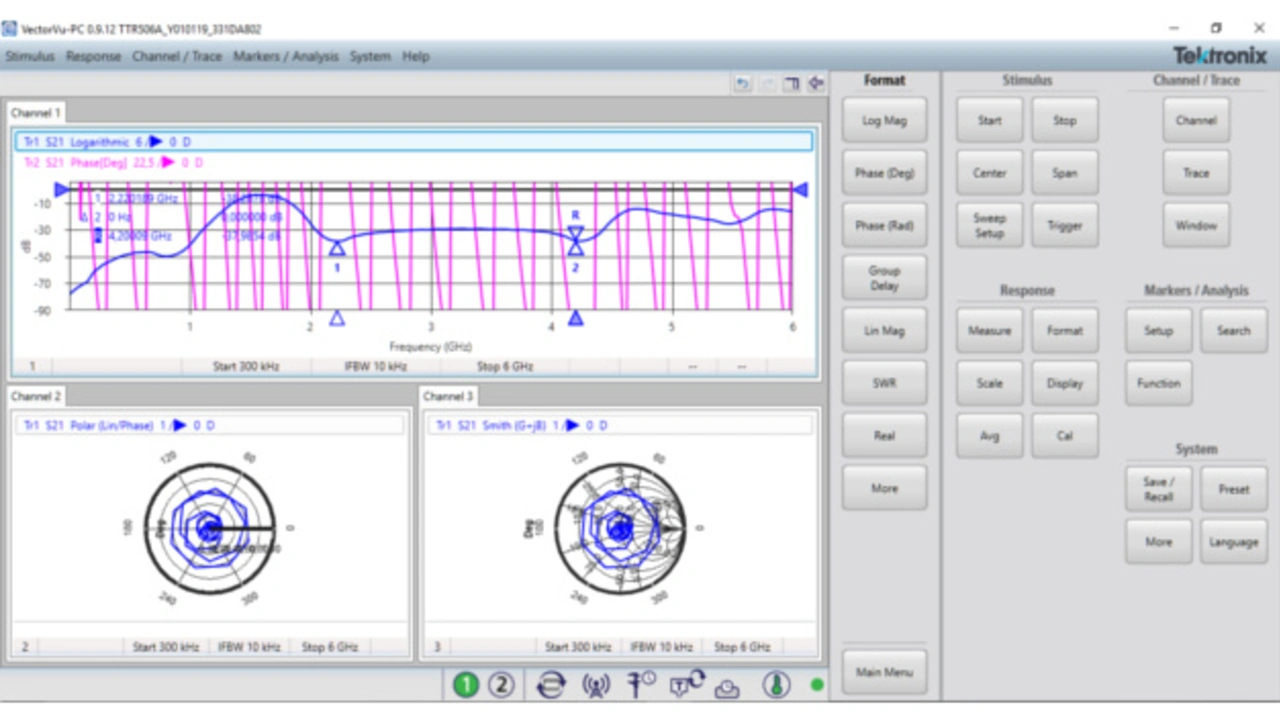Click the clock-on-tray status bar icon
The width and height of the screenshot is (1280, 721).
click(x=727, y=687)
